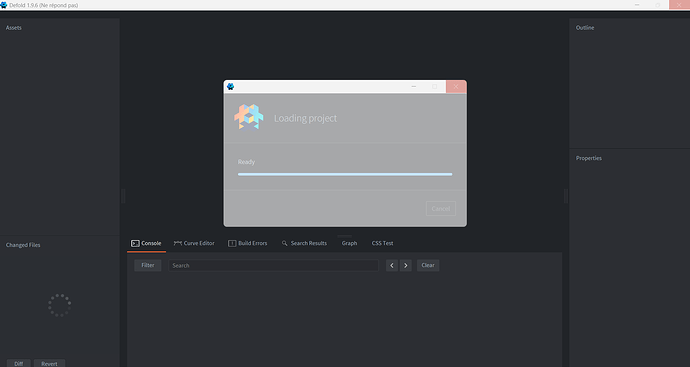Click the Curve Editor tab icon
Image resolution: width=690 pixels, height=367 pixels.
(178, 243)
